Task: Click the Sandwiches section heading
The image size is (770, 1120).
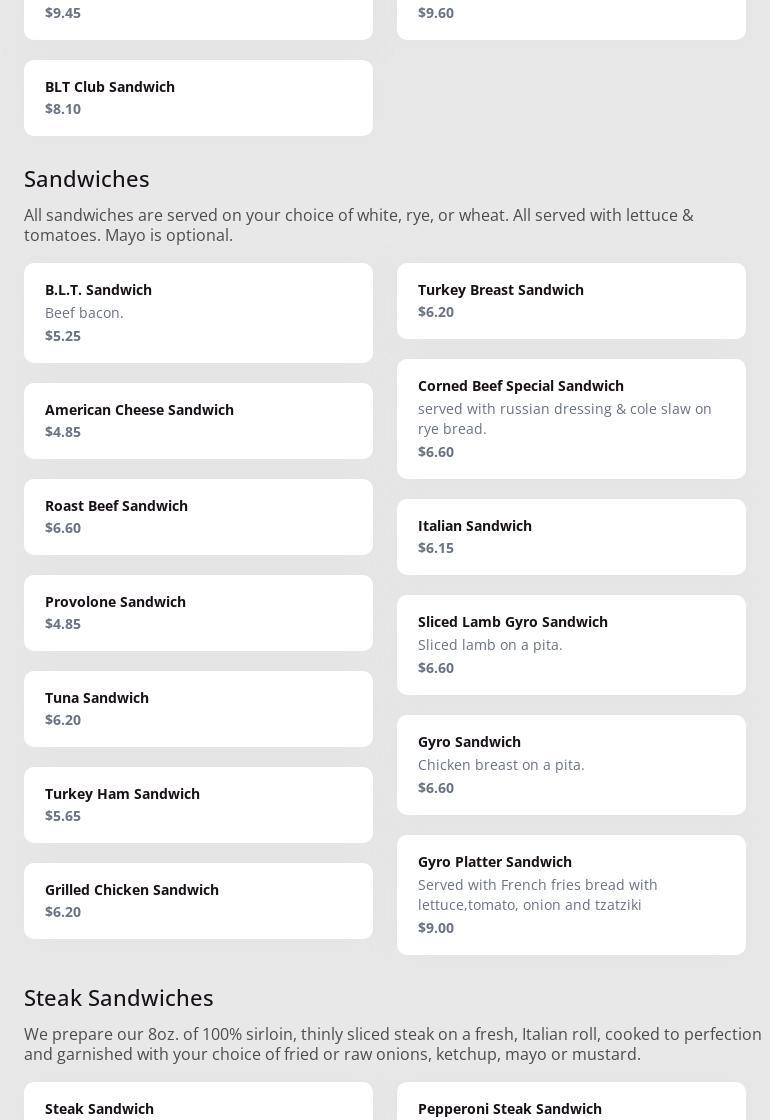Action: [87, 178]
